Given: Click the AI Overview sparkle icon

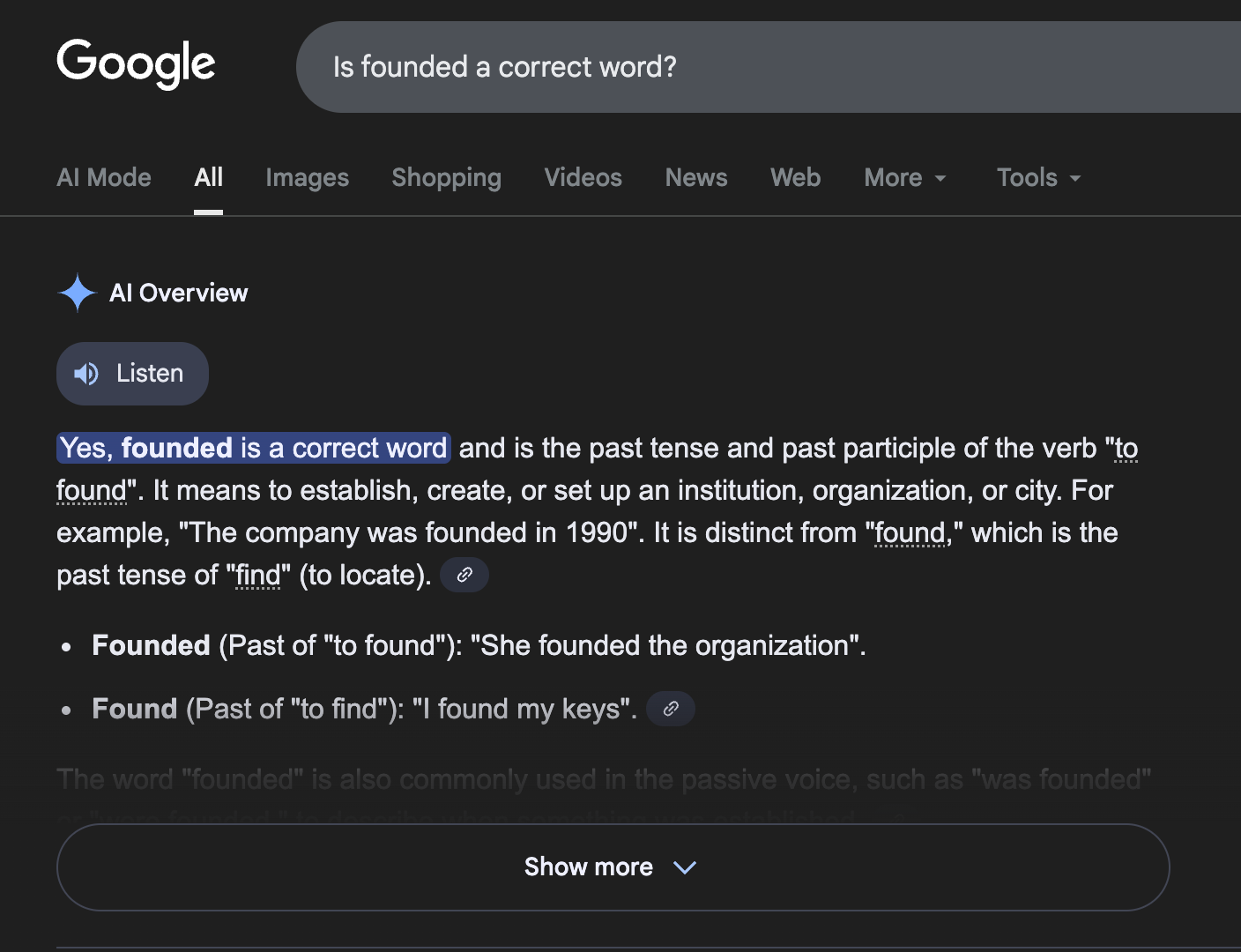Looking at the screenshot, I should [77, 293].
